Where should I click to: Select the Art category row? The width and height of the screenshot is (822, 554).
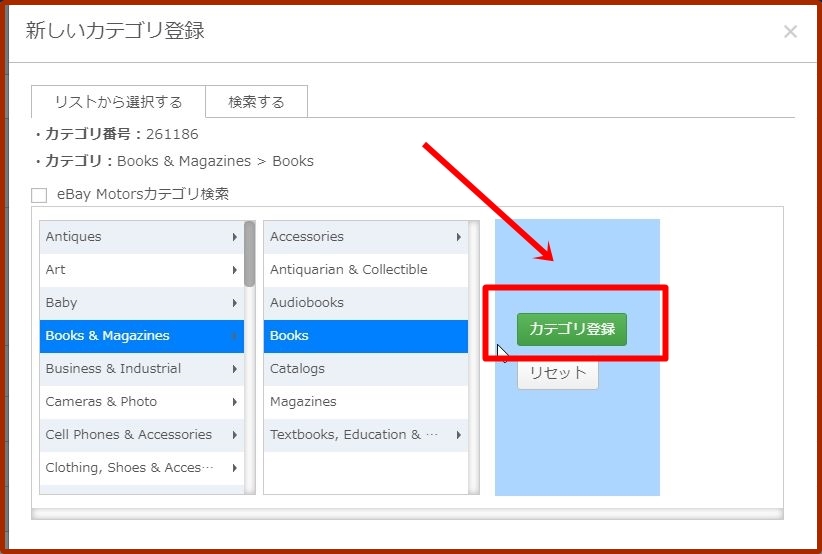[x=142, y=270]
